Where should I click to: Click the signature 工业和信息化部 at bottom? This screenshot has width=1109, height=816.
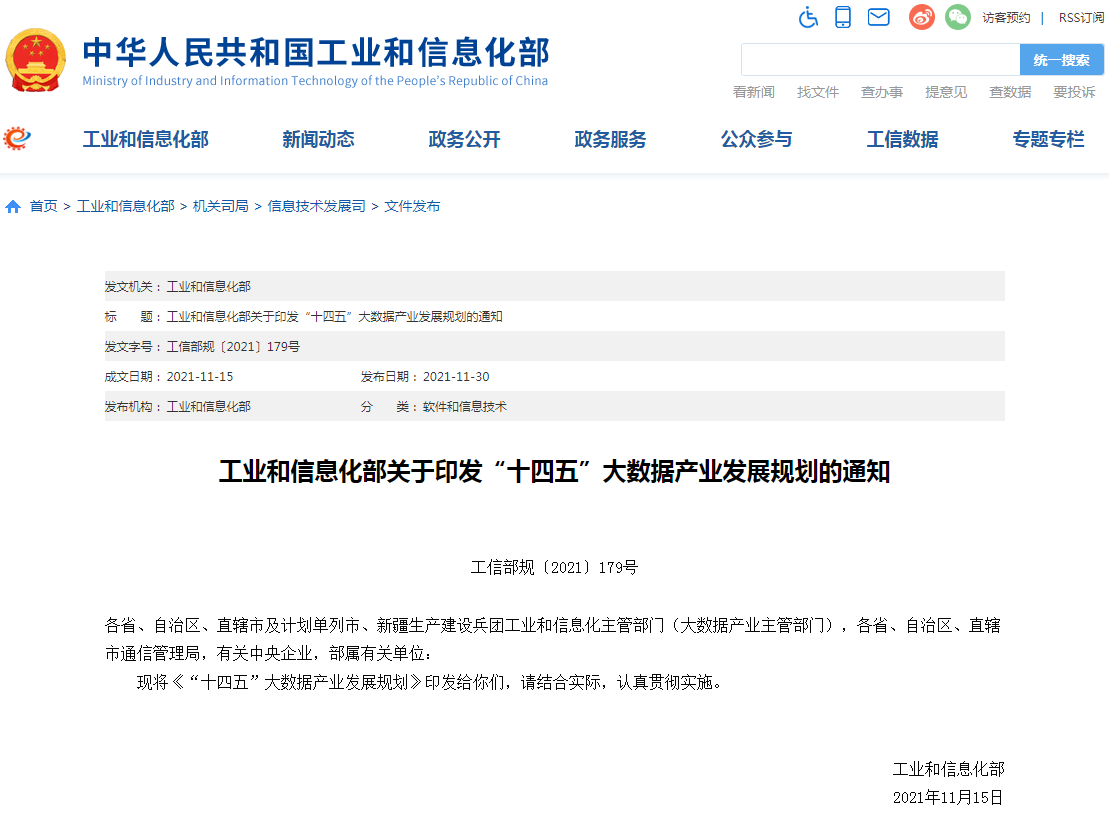coord(948,769)
